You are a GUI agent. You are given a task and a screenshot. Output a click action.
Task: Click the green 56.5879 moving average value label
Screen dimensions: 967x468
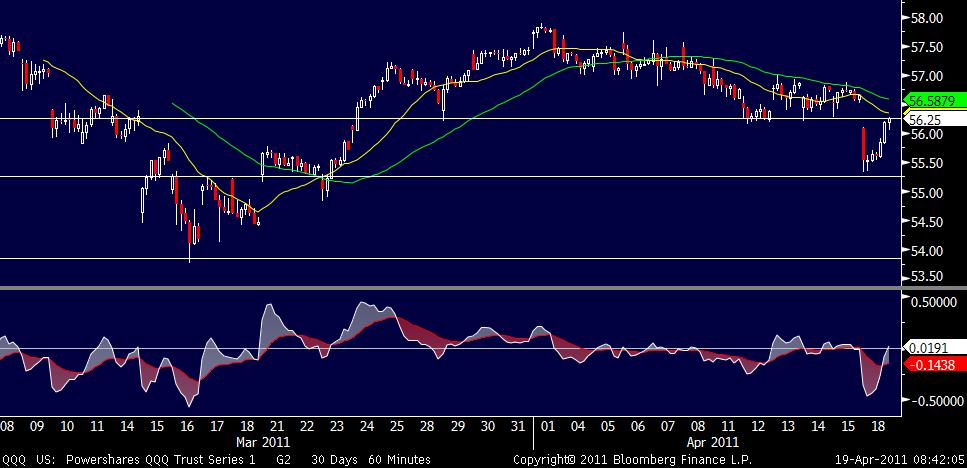pyautogui.click(x=934, y=101)
